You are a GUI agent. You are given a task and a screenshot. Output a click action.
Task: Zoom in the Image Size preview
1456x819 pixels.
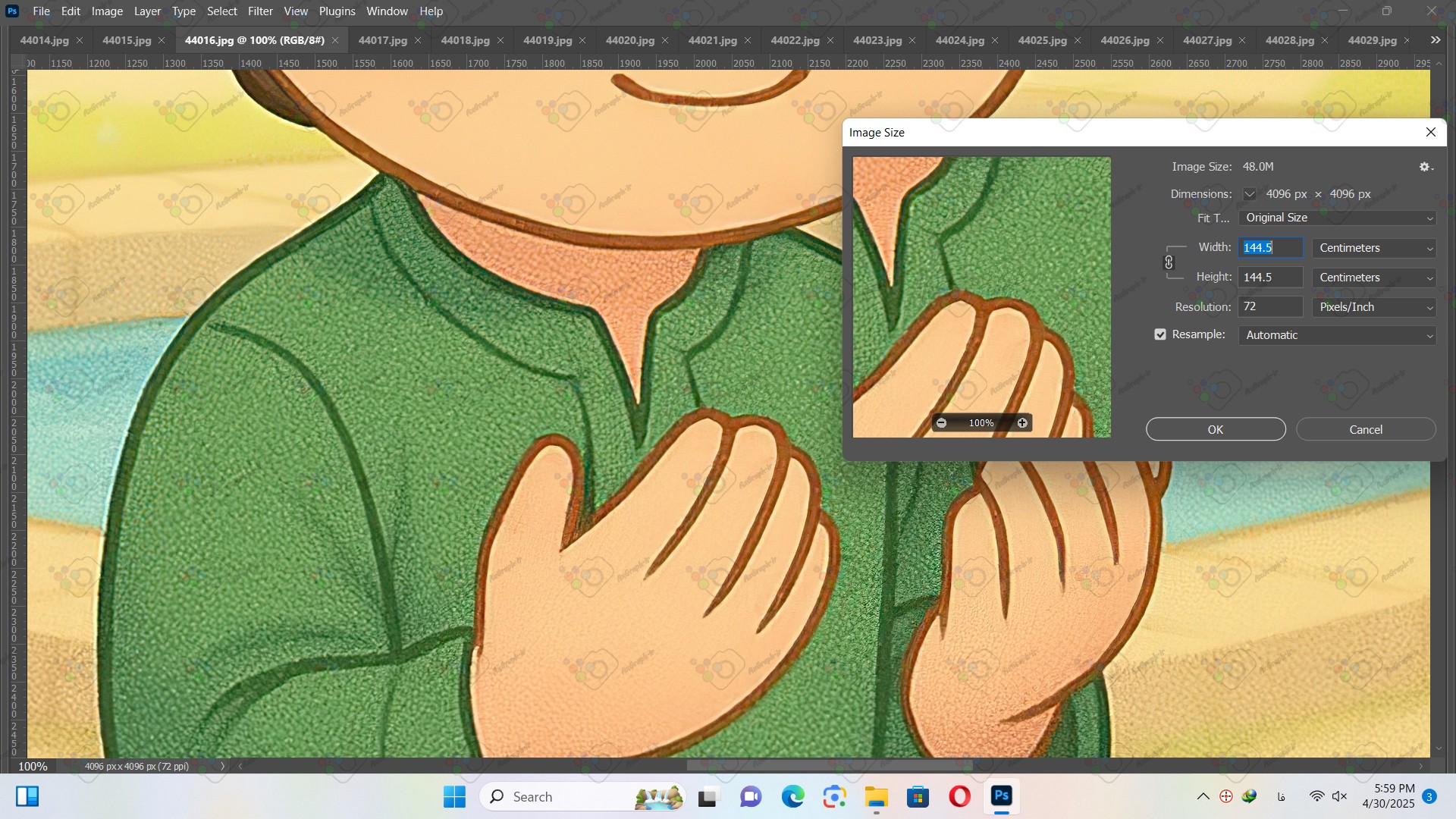click(x=1022, y=423)
